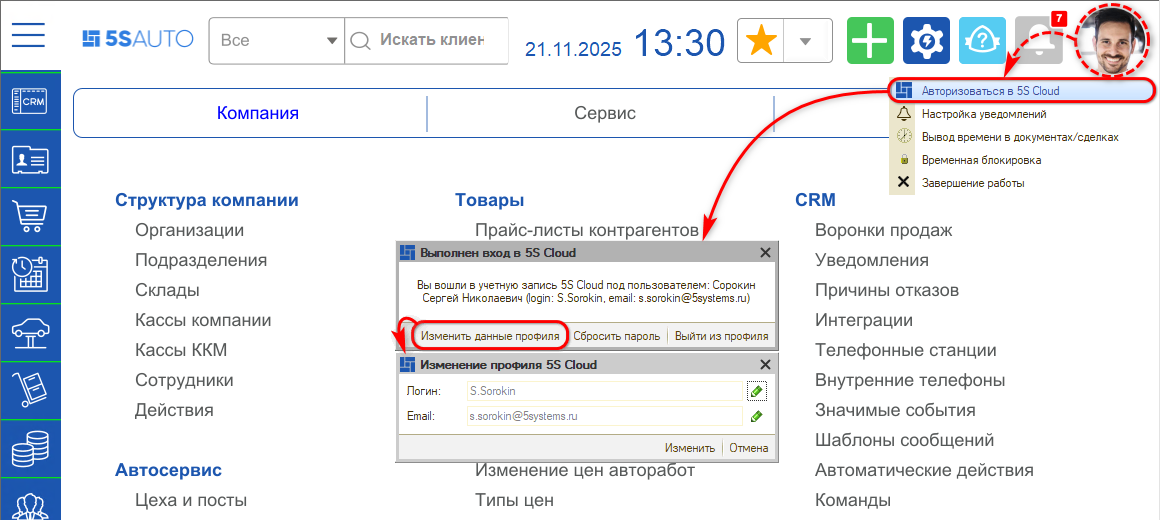Open the 'Изменение цен авторабот' link
The image size is (1160, 520).
pyautogui.click(x=585, y=470)
